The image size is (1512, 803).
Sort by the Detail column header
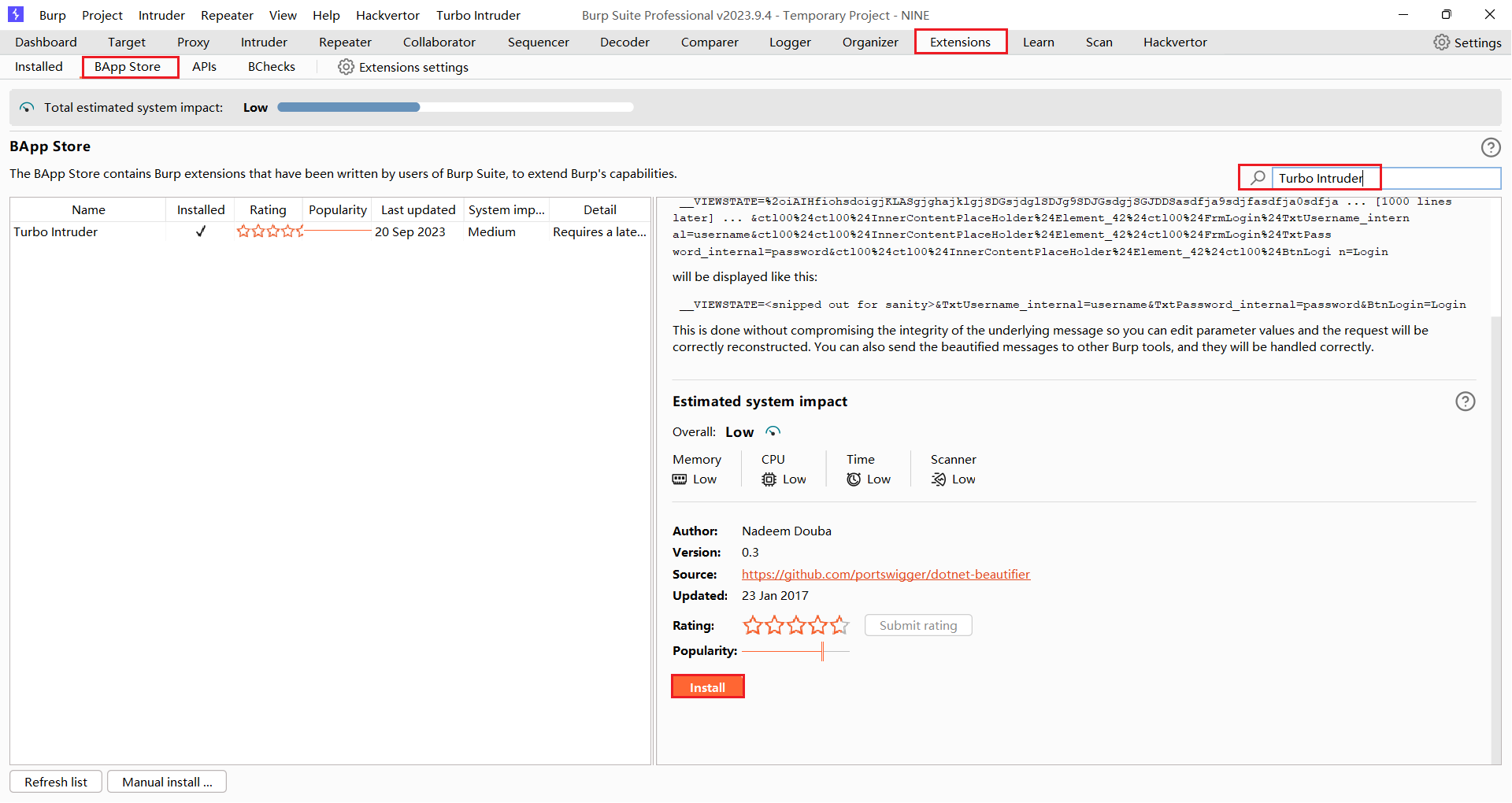click(x=600, y=210)
